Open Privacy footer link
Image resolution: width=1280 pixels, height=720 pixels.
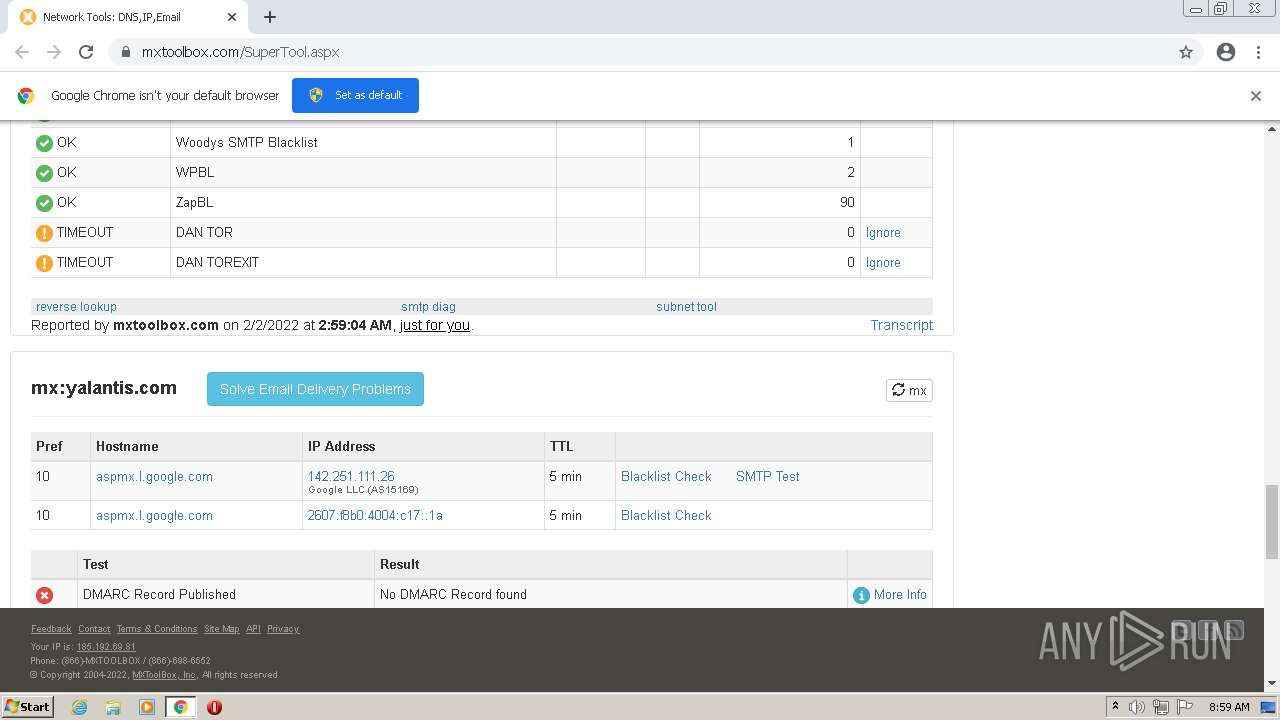(283, 629)
